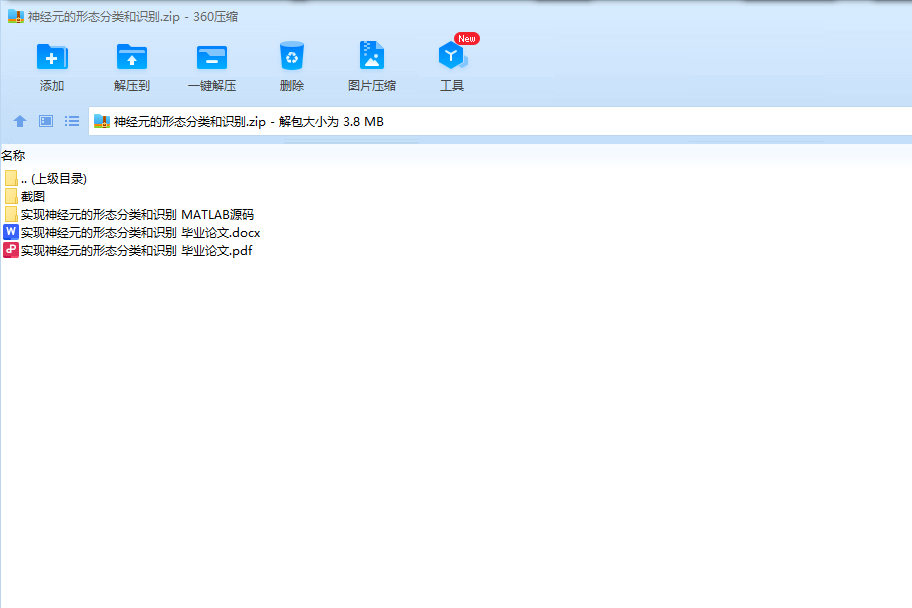Click the archive path address field
Viewport: 912px width, 608px height.
[x=500, y=121]
